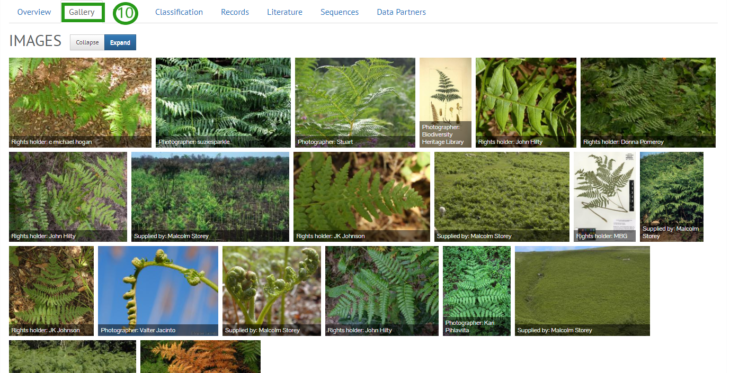
Task: View the Sequences tab
Action: [339, 12]
